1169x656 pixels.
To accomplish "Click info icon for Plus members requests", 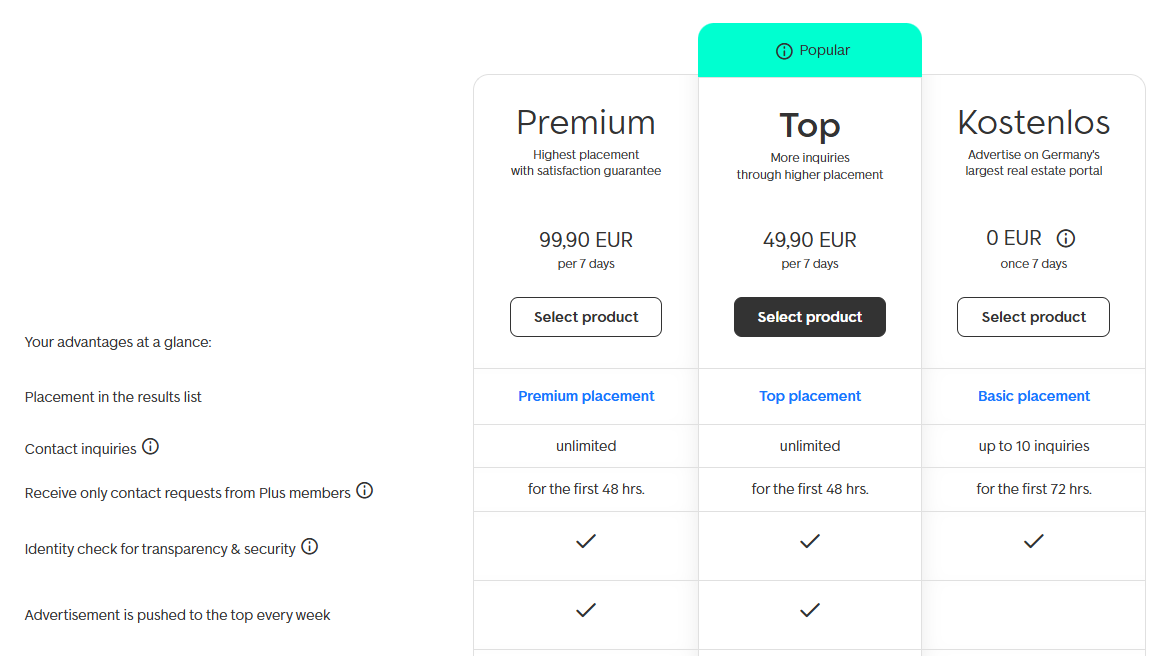I will [x=364, y=490].
